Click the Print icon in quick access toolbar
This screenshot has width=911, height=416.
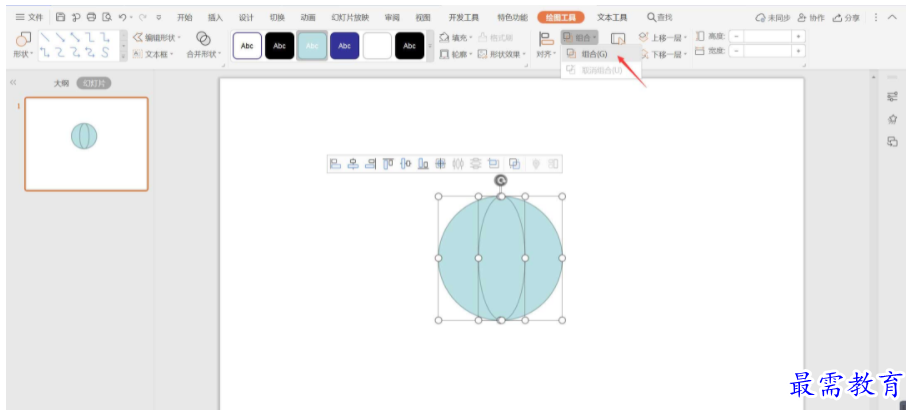point(92,18)
